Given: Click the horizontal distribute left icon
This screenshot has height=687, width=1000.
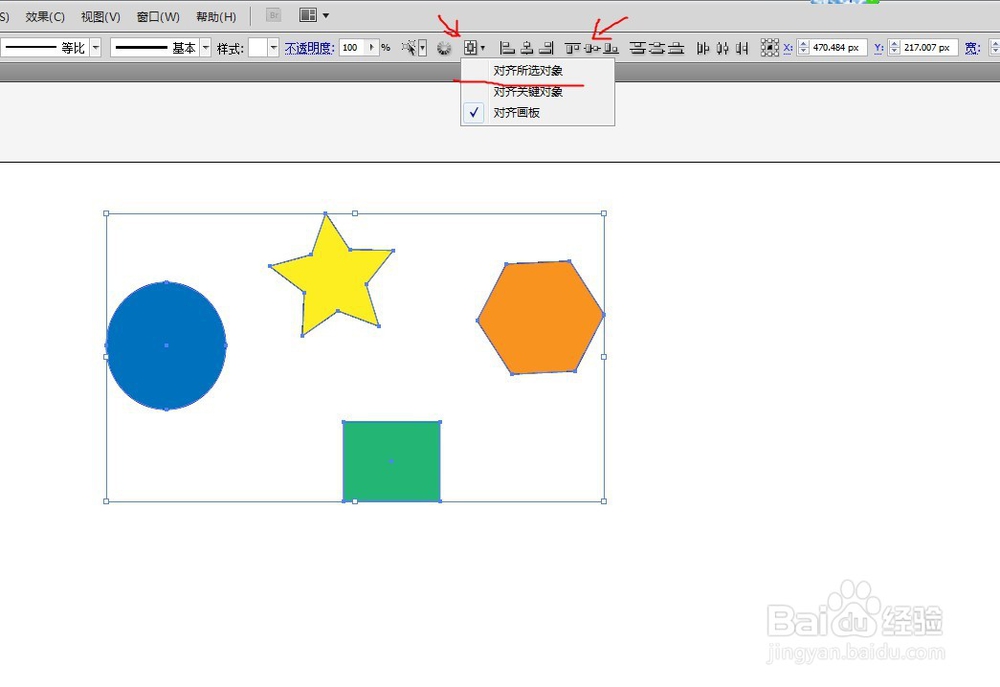Looking at the screenshot, I should [703, 48].
